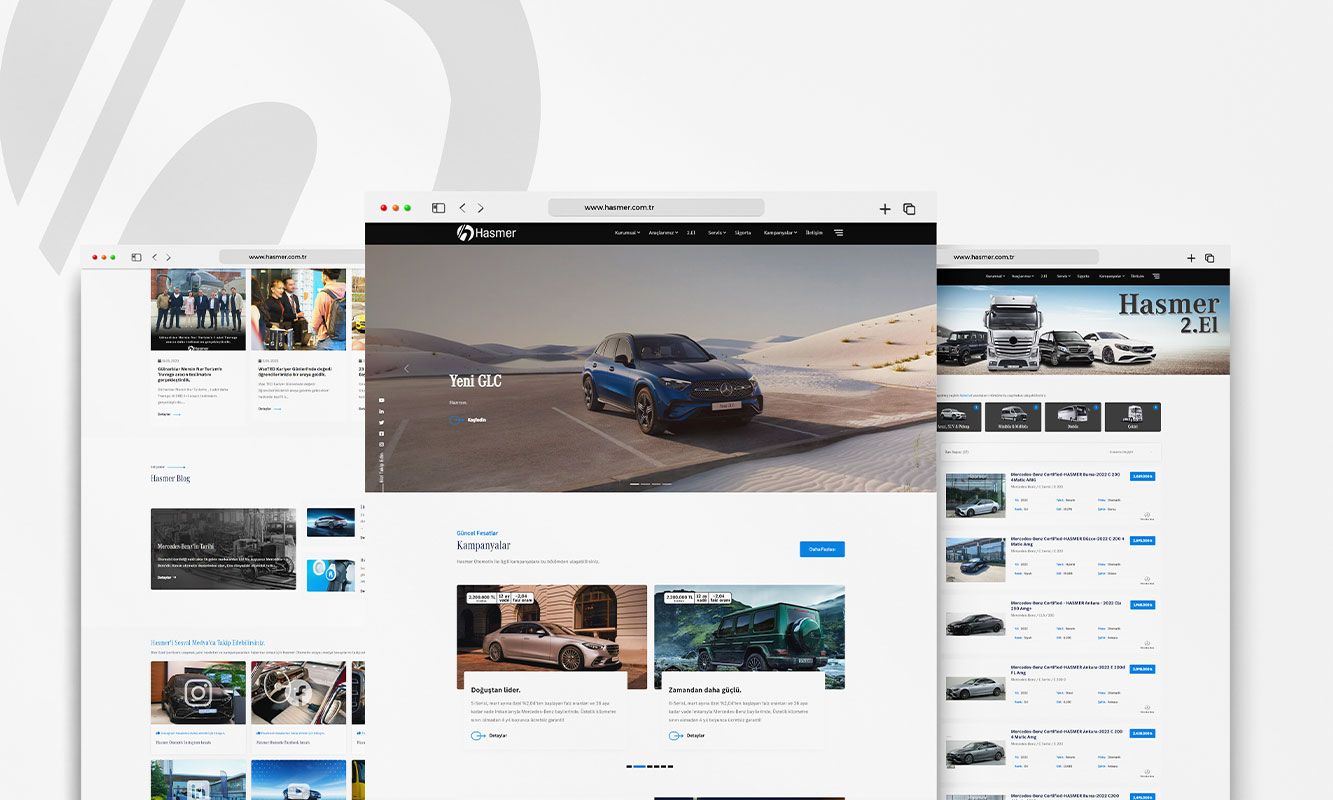Select the Çekici truck category

click(x=1133, y=417)
